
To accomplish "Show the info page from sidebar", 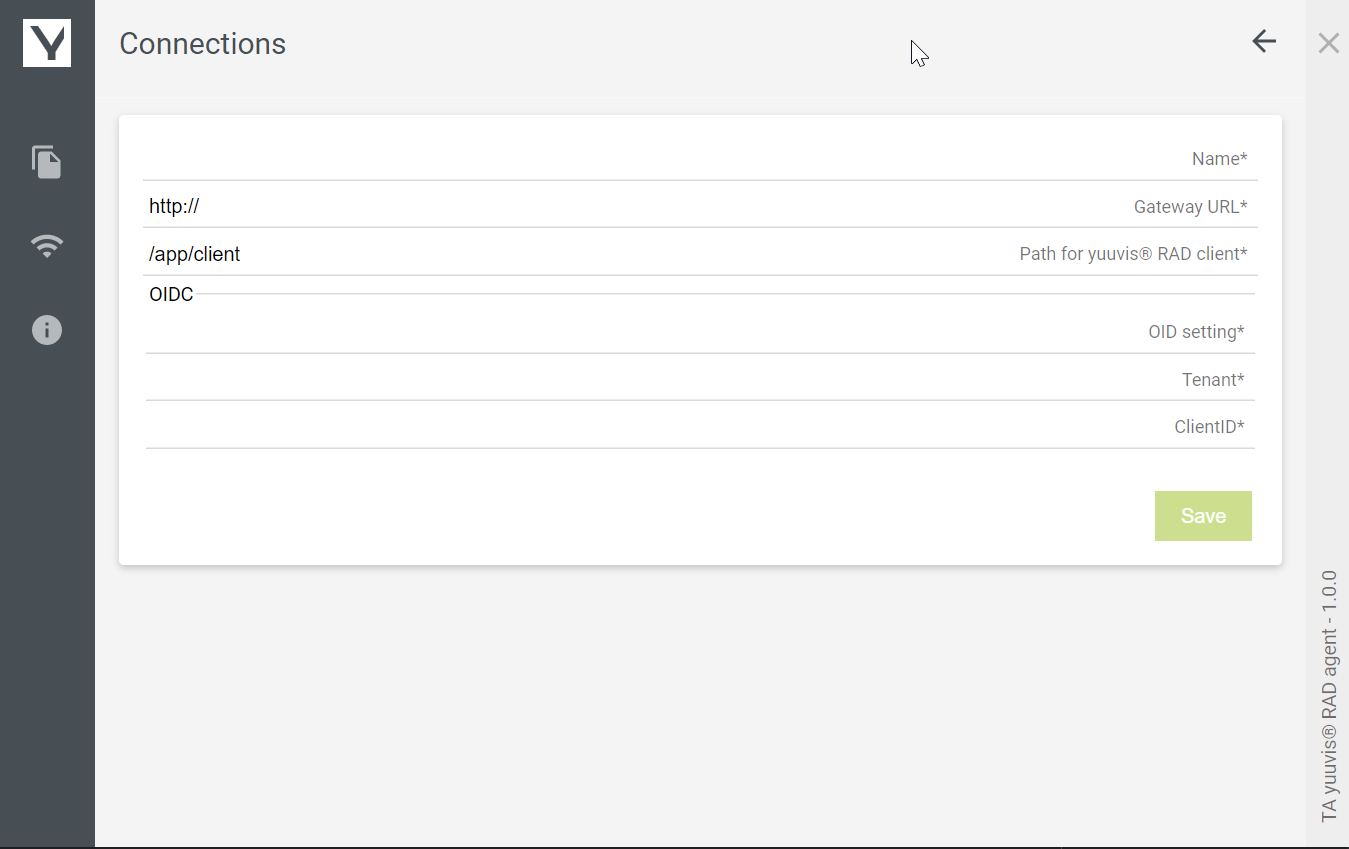I will click(47, 330).
